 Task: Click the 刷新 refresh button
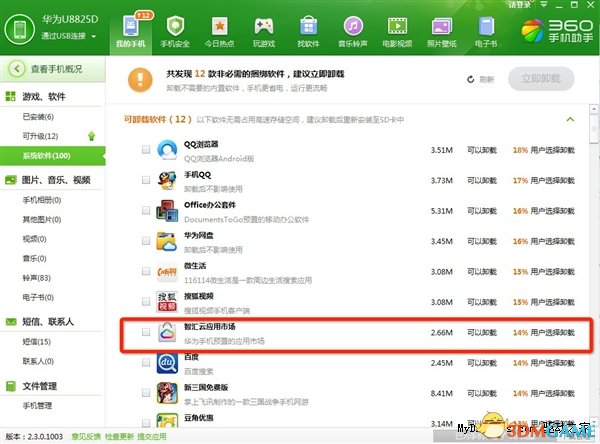click(x=481, y=80)
